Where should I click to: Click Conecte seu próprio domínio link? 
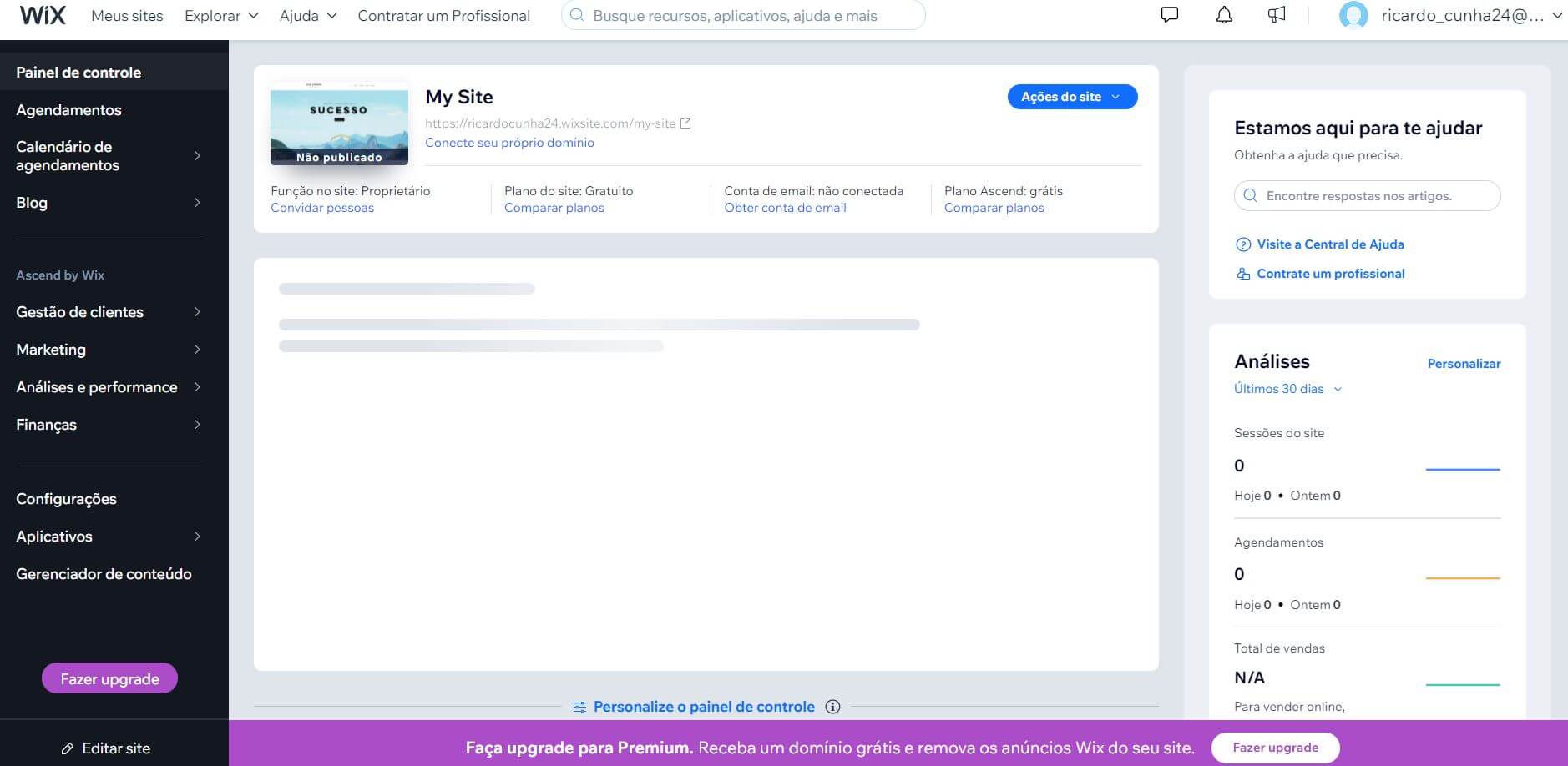point(509,143)
